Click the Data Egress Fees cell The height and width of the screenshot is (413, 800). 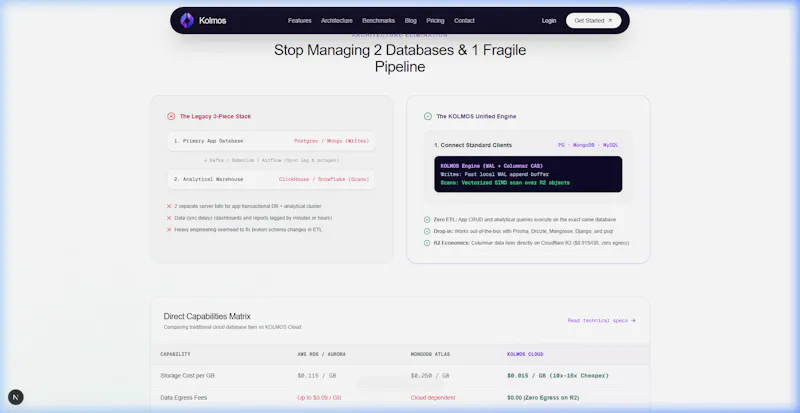pyautogui.click(x=184, y=398)
